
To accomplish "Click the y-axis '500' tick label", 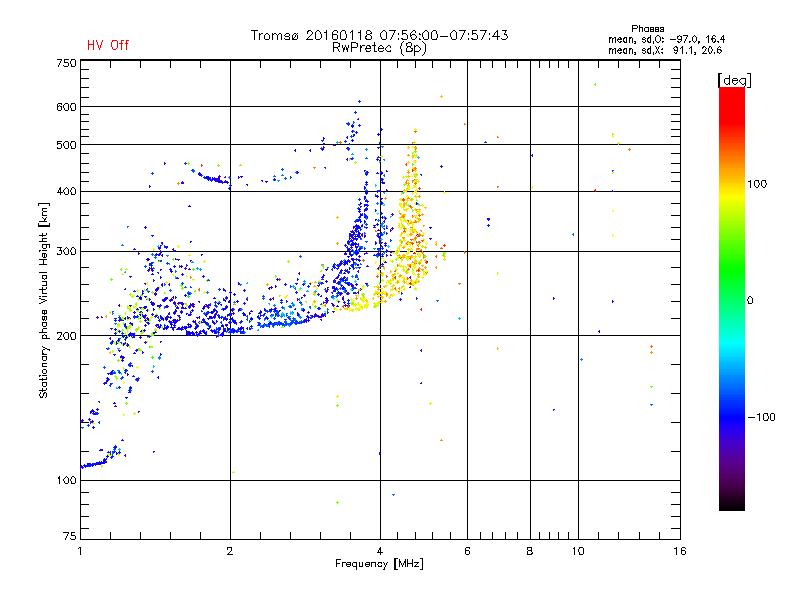I will (x=67, y=145).
